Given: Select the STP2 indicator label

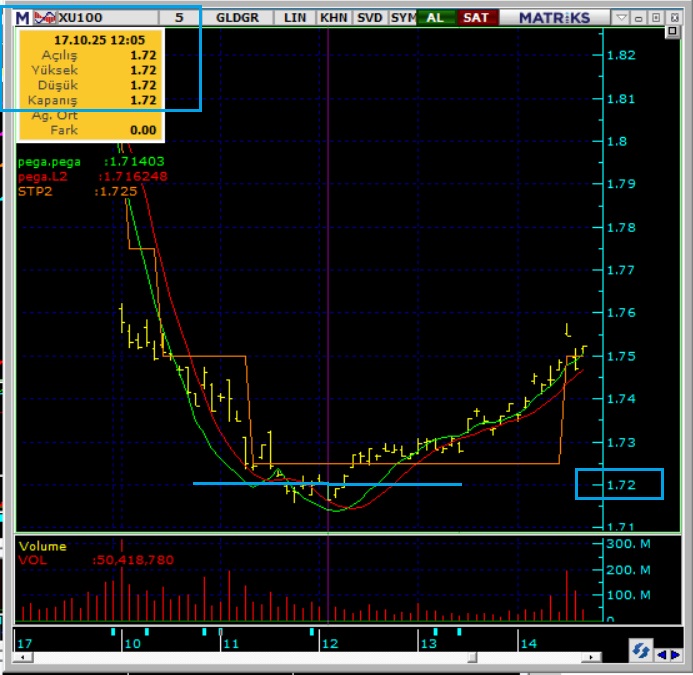Looking at the screenshot, I should [x=34, y=191].
